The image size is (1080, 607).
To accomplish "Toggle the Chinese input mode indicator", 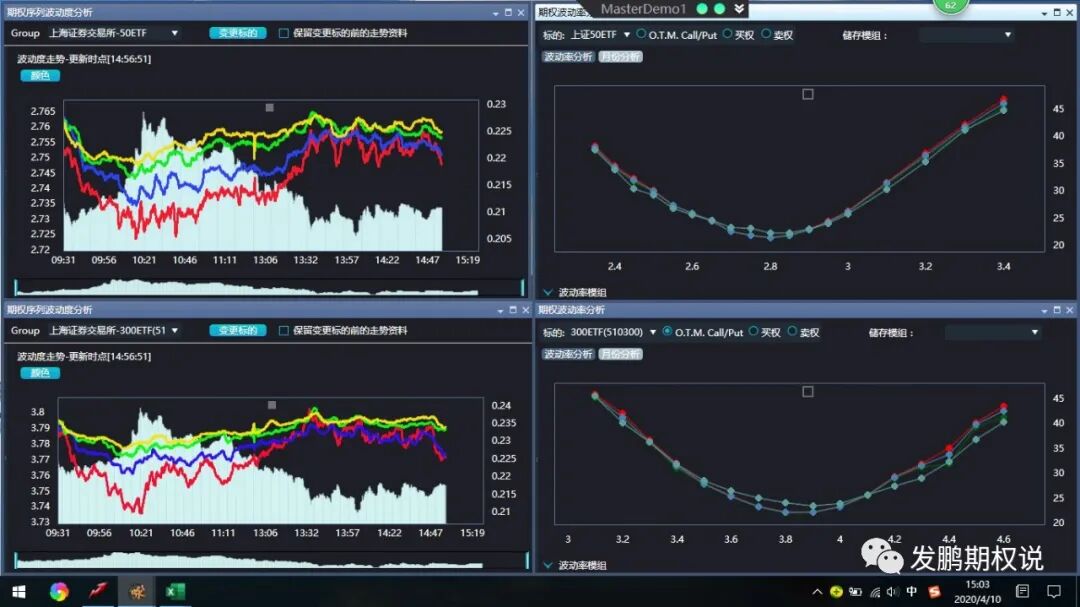I will point(912,591).
